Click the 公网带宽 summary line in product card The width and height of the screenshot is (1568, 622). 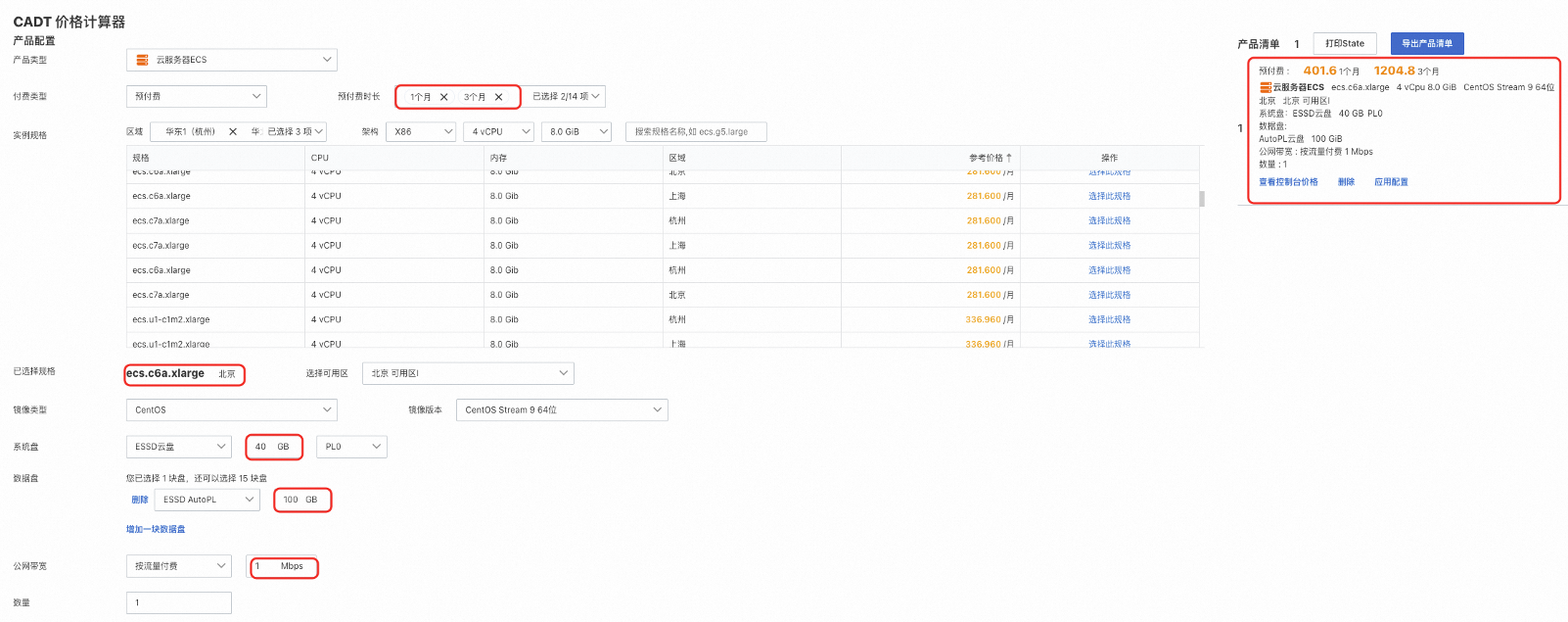[x=1315, y=152]
